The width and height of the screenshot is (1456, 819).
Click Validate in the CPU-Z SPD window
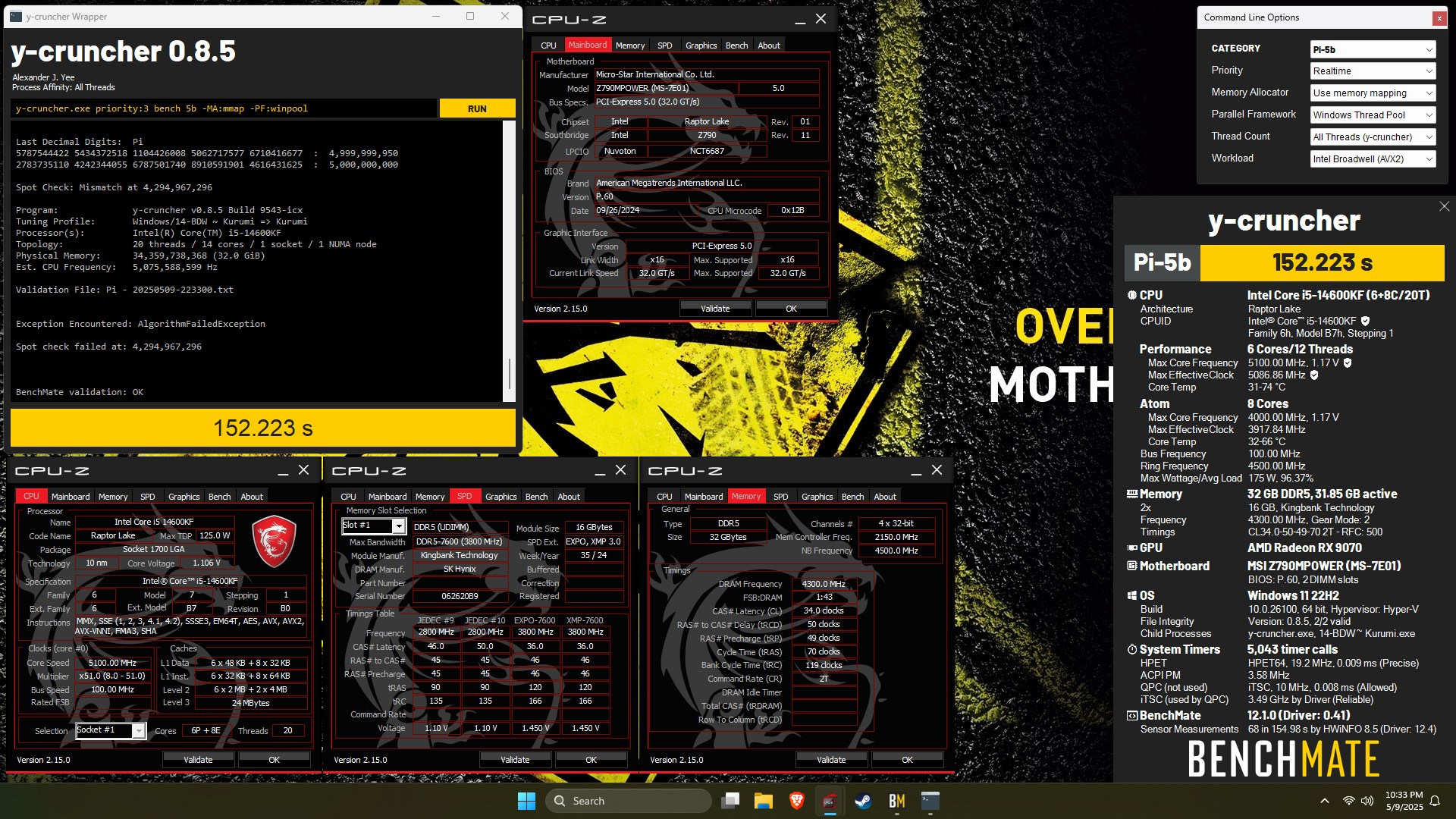[x=515, y=760]
